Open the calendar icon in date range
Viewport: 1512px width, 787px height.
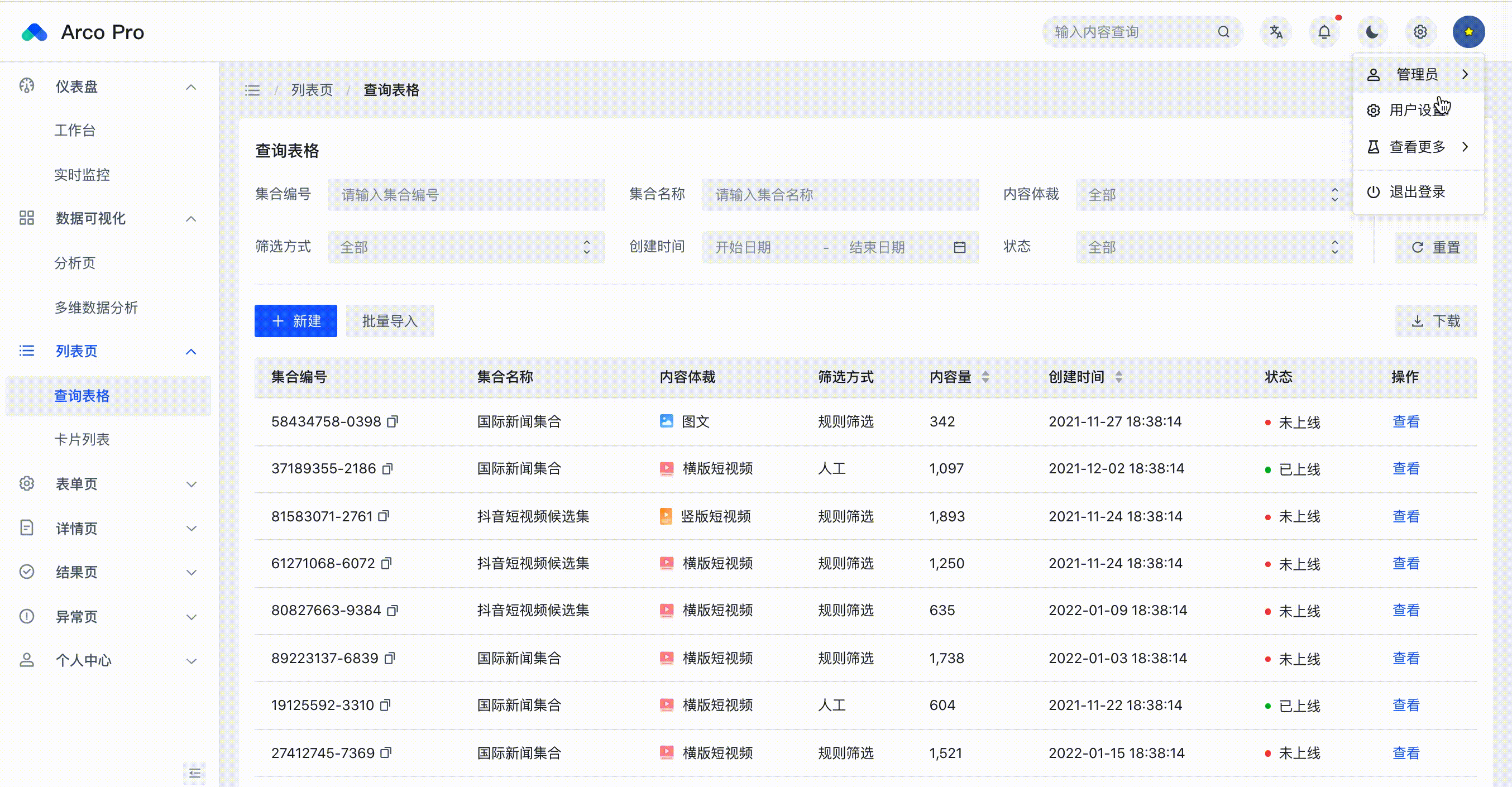click(959, 247)
